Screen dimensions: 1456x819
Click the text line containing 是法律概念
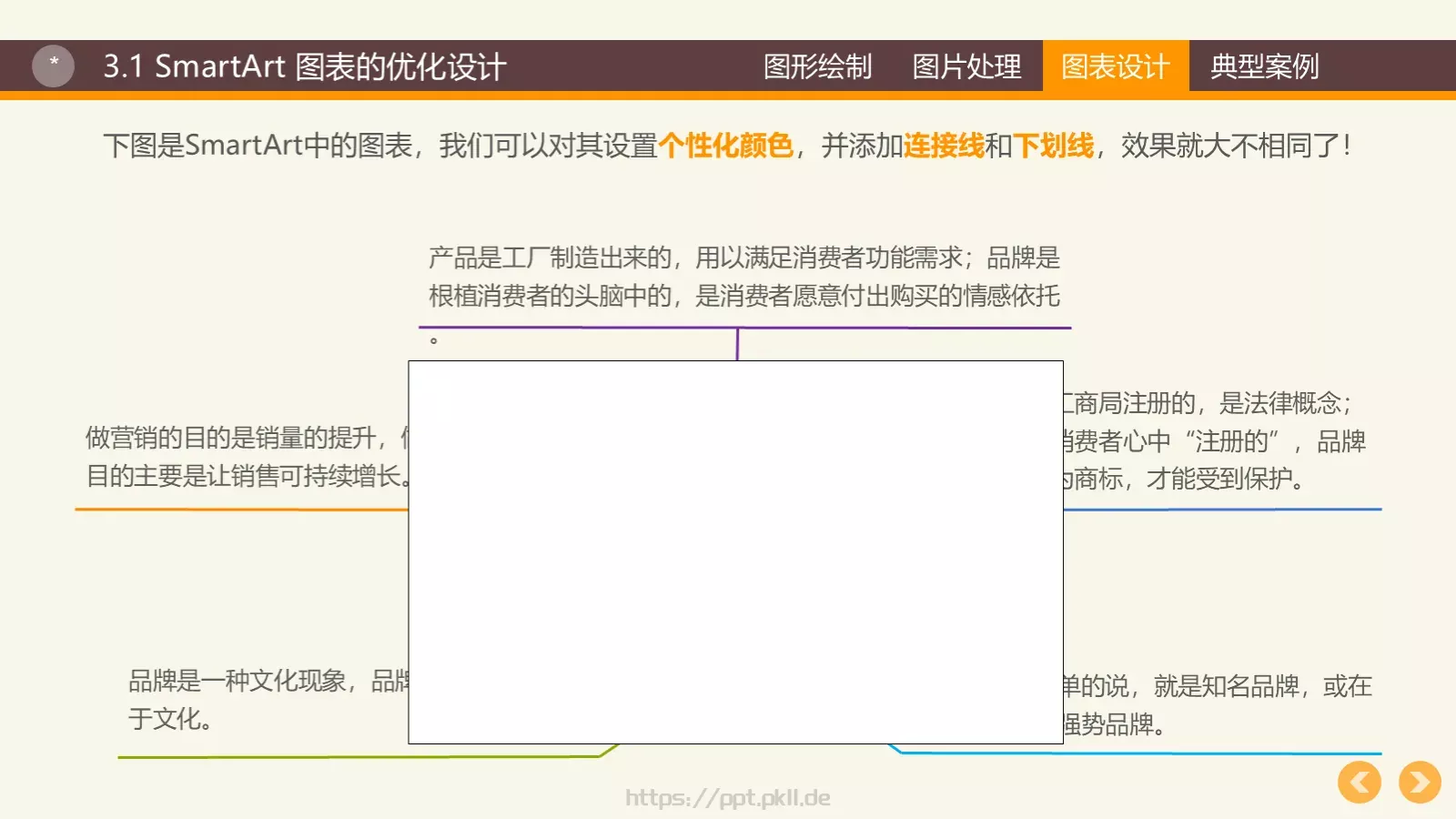(x=1208, y=403)
